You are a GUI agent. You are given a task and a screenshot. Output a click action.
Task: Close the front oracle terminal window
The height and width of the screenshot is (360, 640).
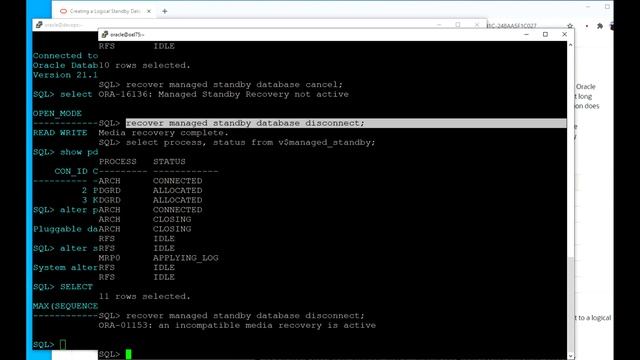564,35
